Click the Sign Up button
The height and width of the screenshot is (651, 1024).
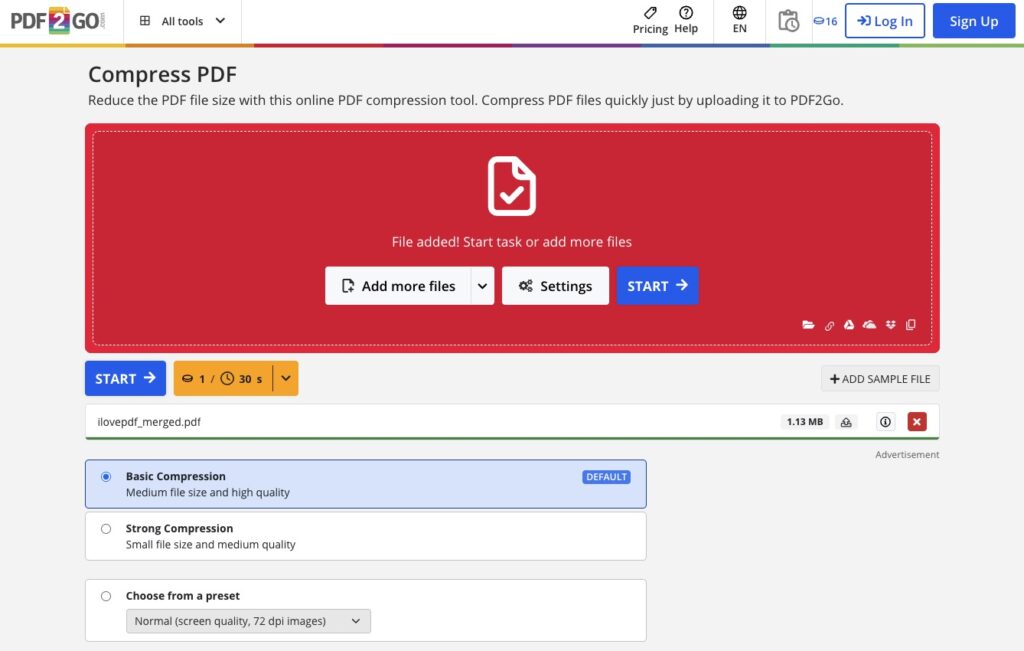[973, 21]
